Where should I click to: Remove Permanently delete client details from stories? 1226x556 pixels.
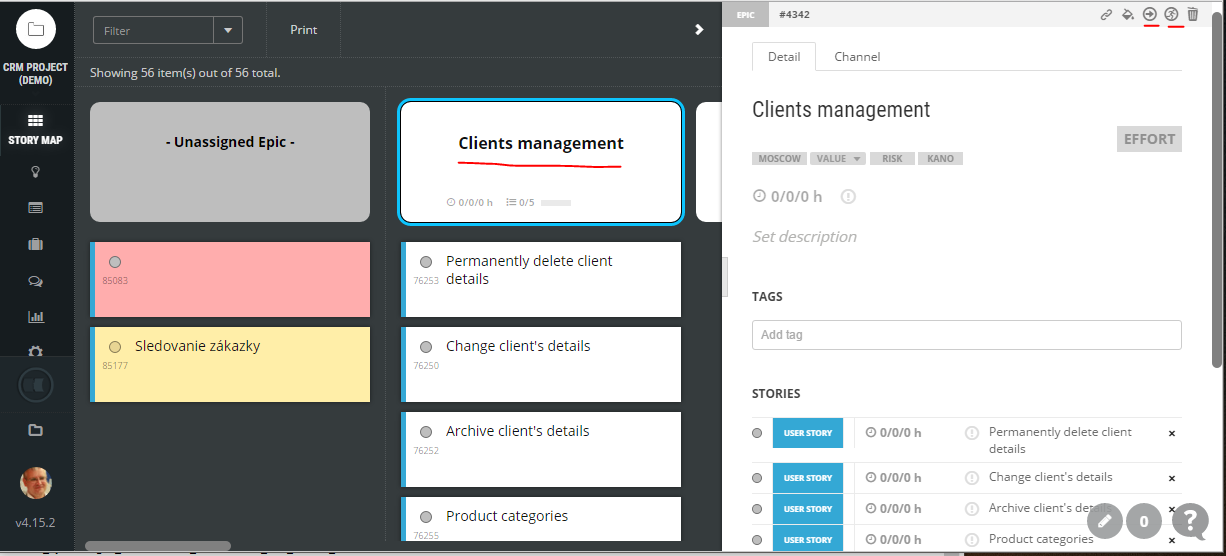[x=1172, y=433]
